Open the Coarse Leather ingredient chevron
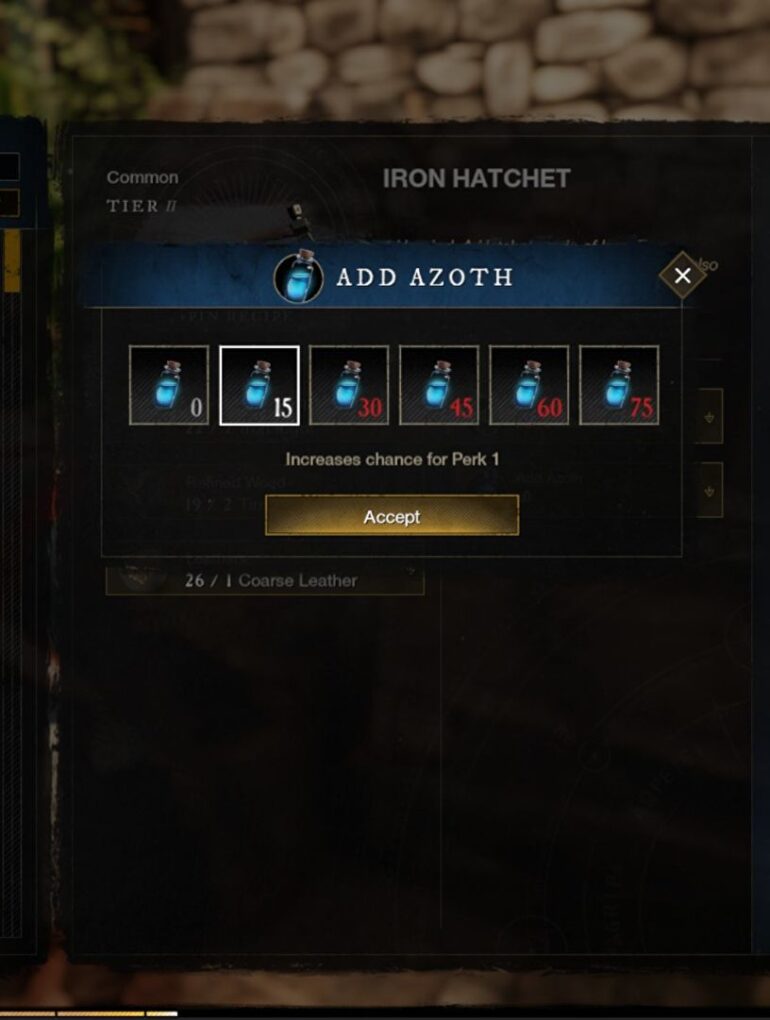This screenshot has width=770, height=1020. click(411, 572)
